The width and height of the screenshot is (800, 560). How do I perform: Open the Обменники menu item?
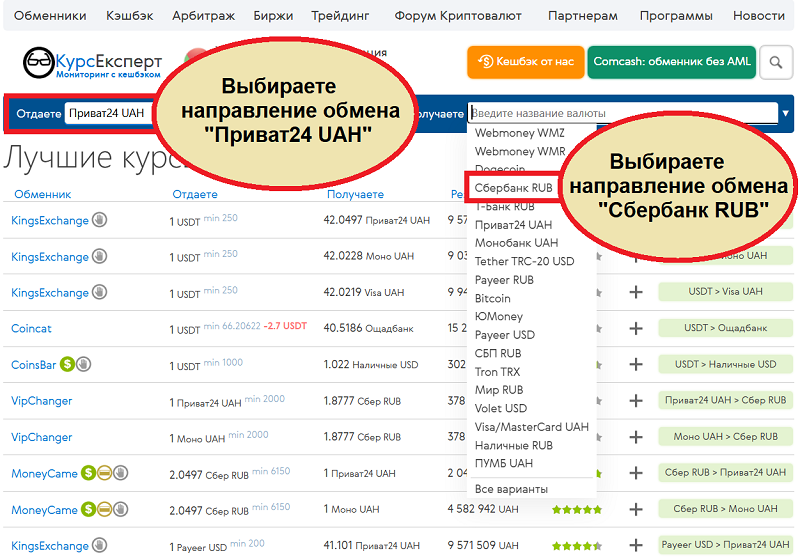click(x=50, y=16)
